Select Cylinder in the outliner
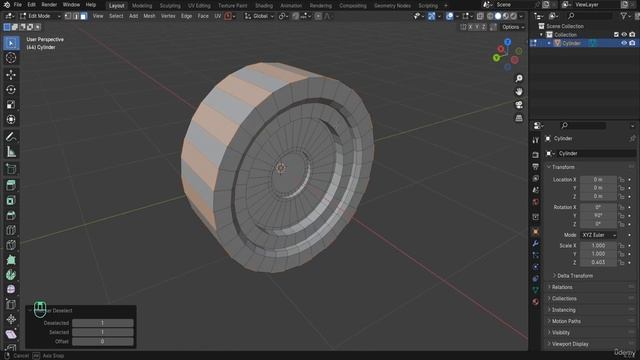 tap(571, 43)
